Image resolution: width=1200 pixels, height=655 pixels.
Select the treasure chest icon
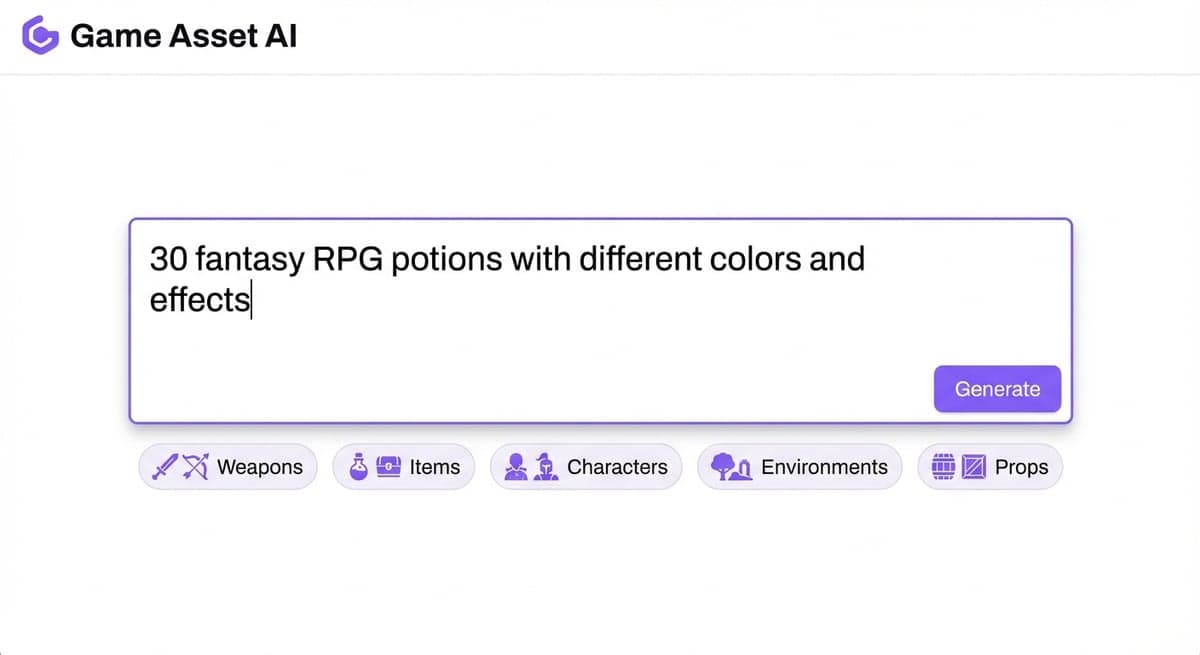pyautogui.click(x=387, y=467)
